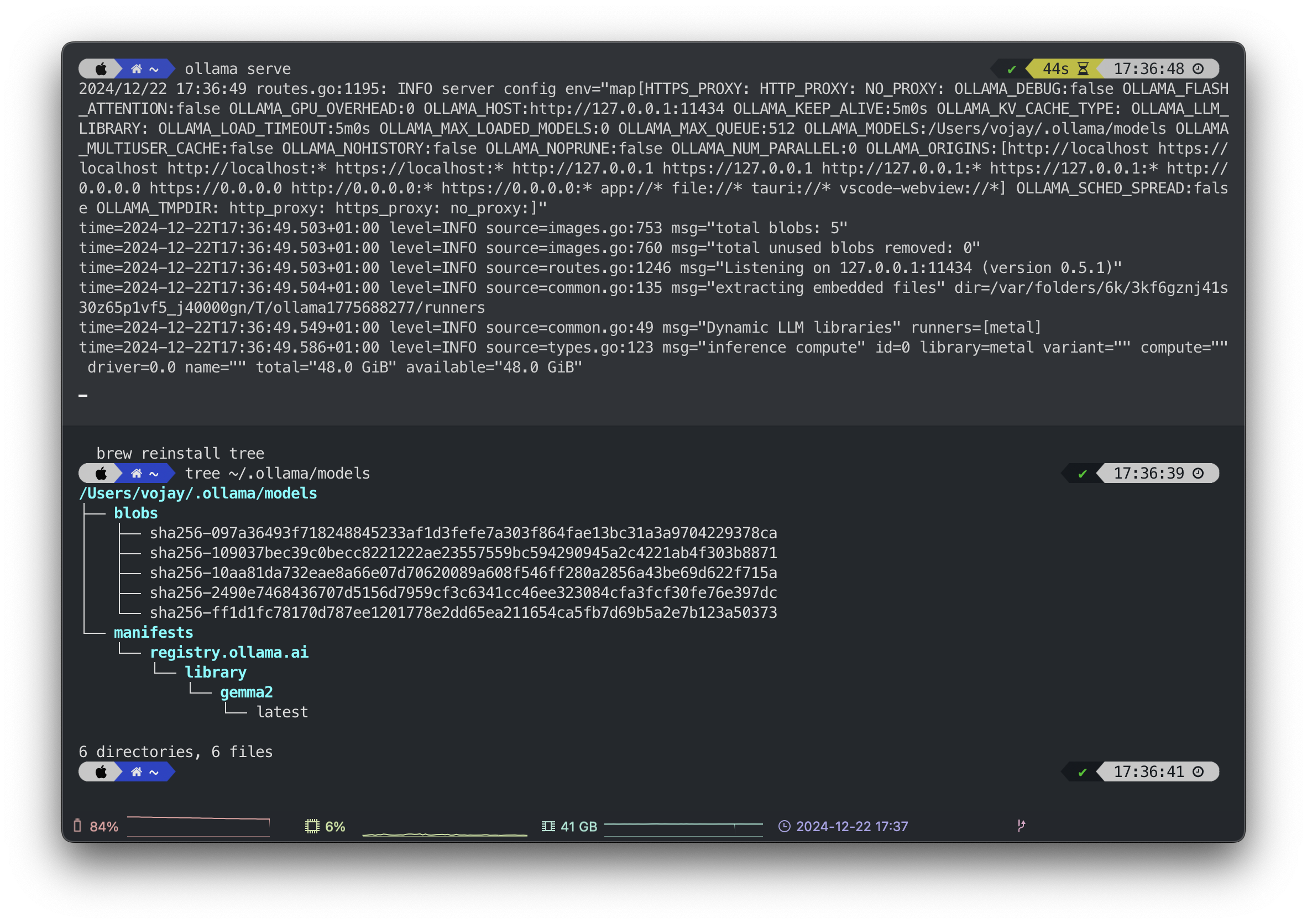Click the latest manifest file entry
This screenshot has height=924, width=1307.
283,712
